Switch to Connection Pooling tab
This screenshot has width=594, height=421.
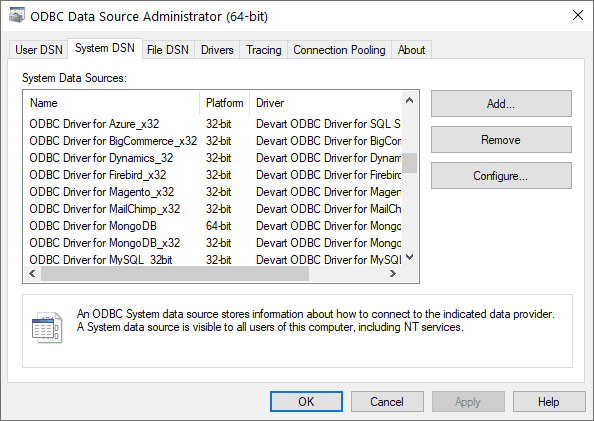tap(339, 50)
